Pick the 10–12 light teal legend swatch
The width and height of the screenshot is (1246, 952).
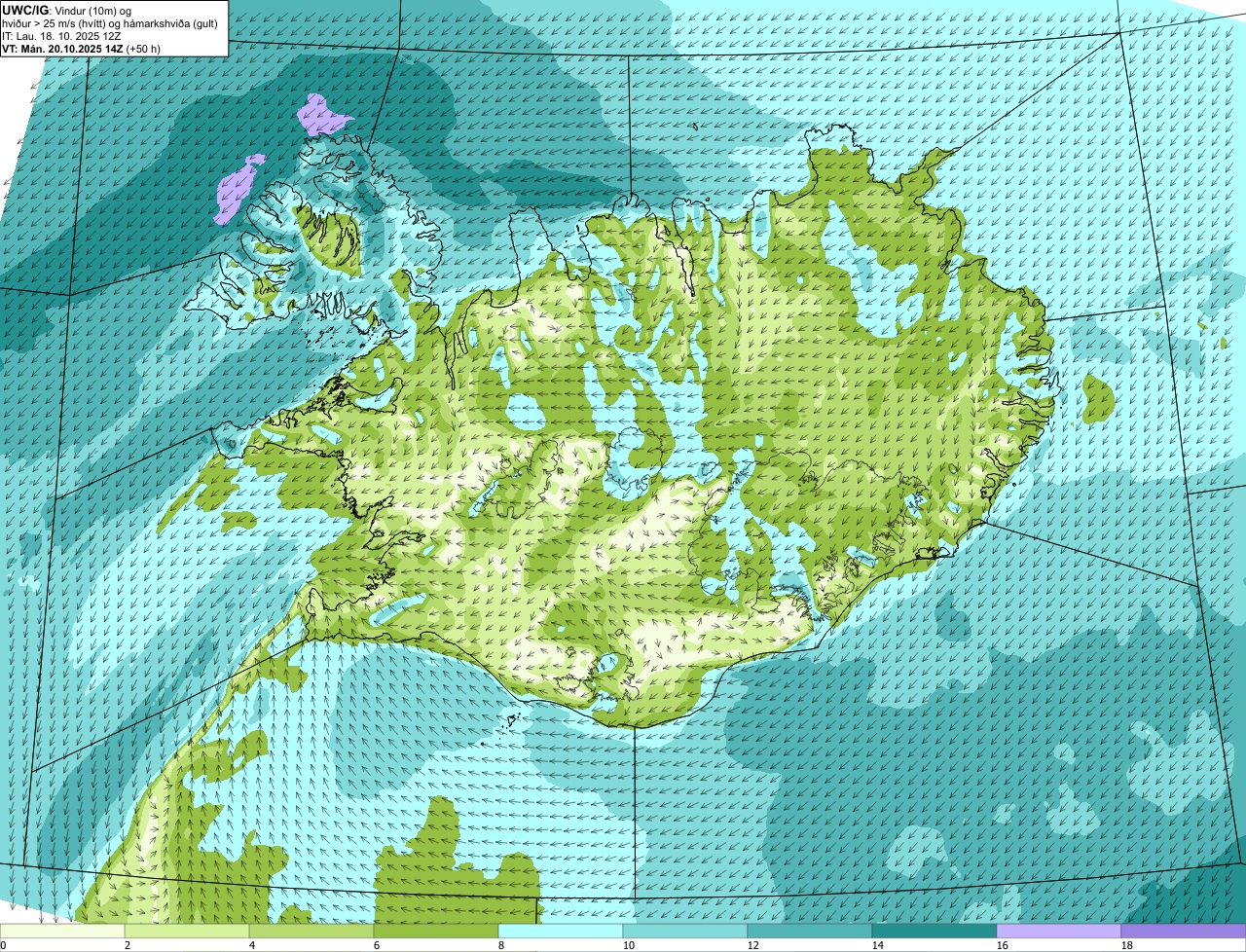point(685,931)
